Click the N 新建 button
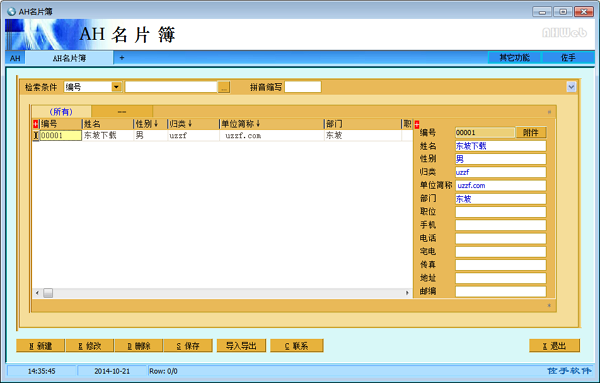The image size is (600, 383). pos(41,346)
